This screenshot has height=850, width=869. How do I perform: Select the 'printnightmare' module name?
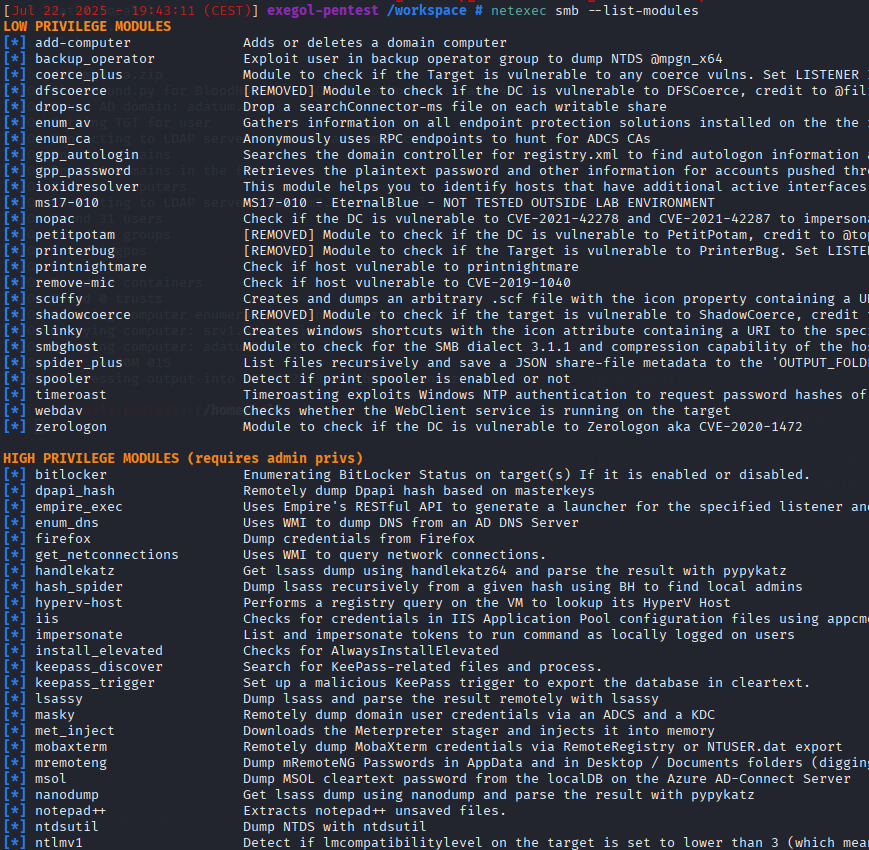[91, 267]
